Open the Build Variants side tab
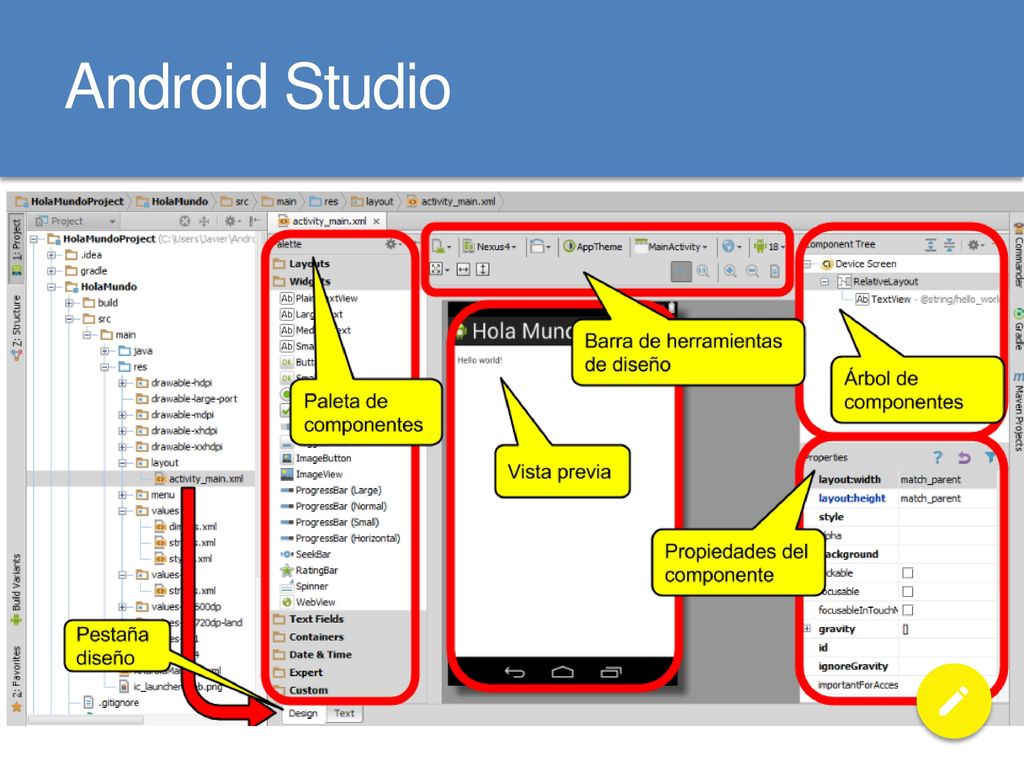The height and width of the screenshot is (768, 1024). coord(16,590)
